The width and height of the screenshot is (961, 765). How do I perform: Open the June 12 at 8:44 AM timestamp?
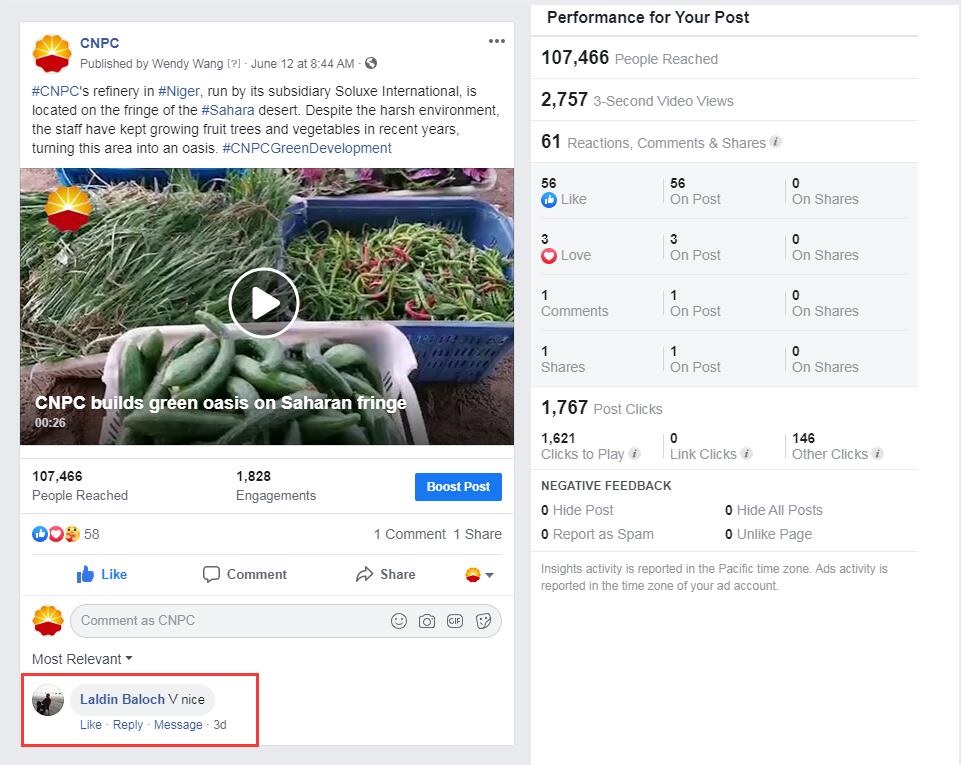[x=302, y=64]
